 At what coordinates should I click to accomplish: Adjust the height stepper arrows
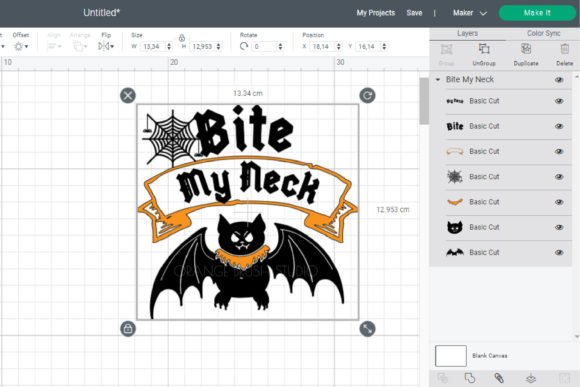[219, 47]
